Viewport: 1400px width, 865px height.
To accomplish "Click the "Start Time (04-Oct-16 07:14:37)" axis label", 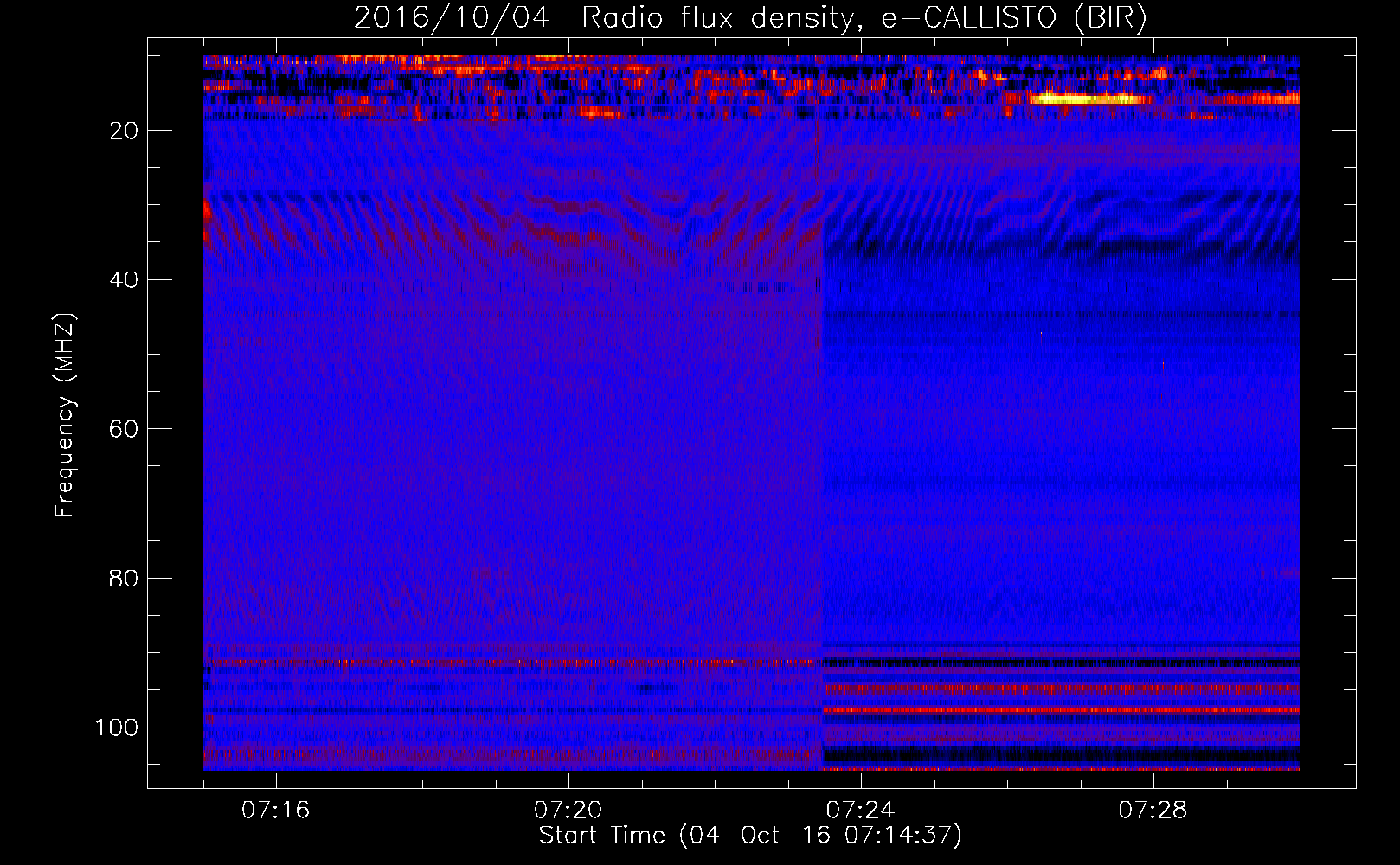I will coord(750,836).
